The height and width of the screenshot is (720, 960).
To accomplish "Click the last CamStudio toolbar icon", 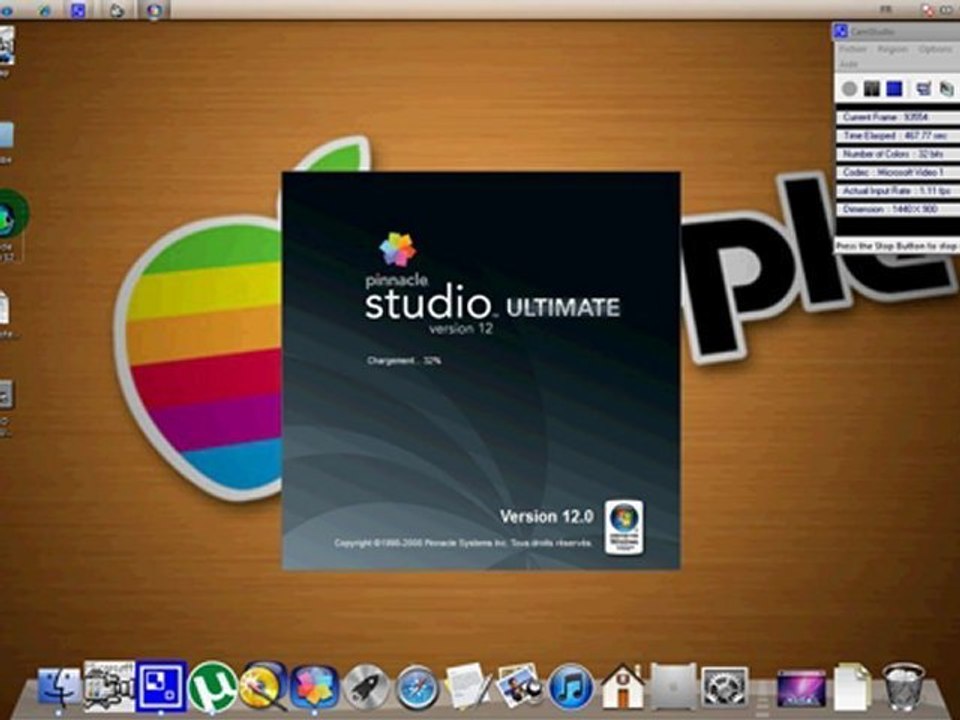I will coord(947,89).
